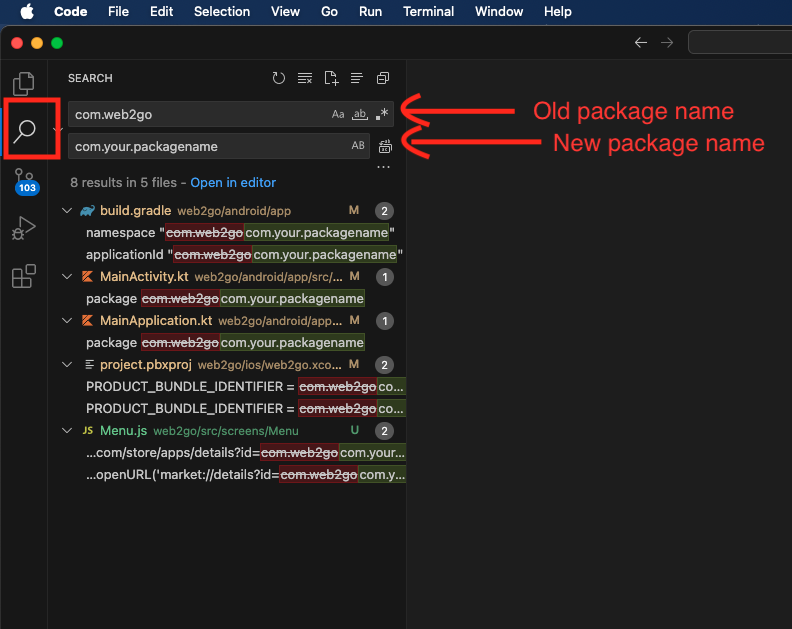Refresh the search results

click(279, 78)
